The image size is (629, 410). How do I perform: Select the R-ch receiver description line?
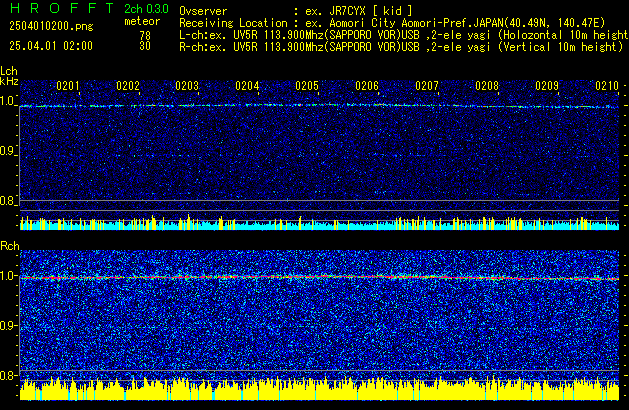point(401,47)
